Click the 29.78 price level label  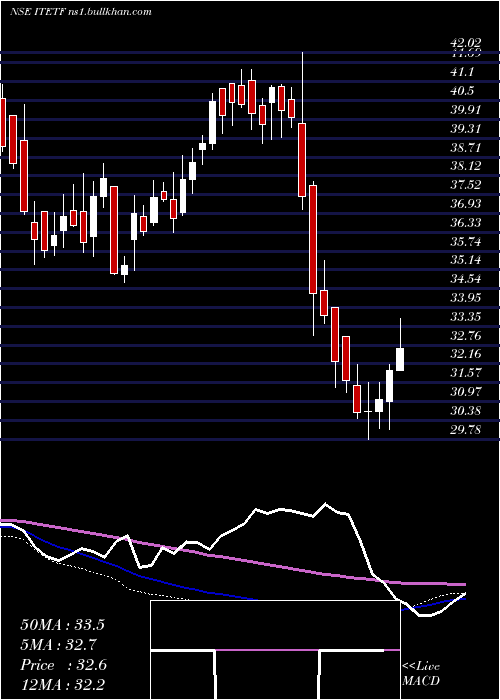tap(466, 430)
